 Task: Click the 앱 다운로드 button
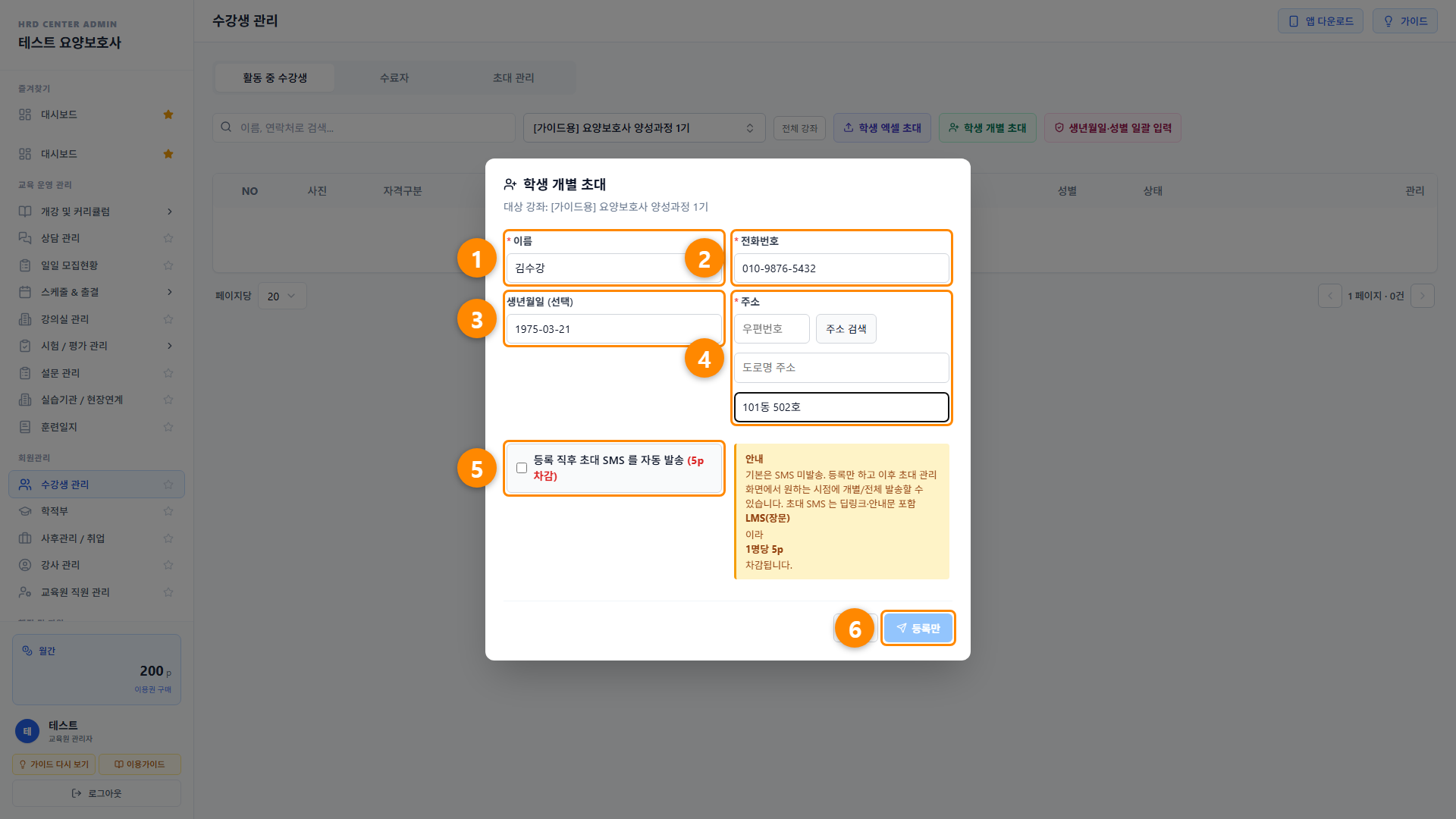[1320, 21]
